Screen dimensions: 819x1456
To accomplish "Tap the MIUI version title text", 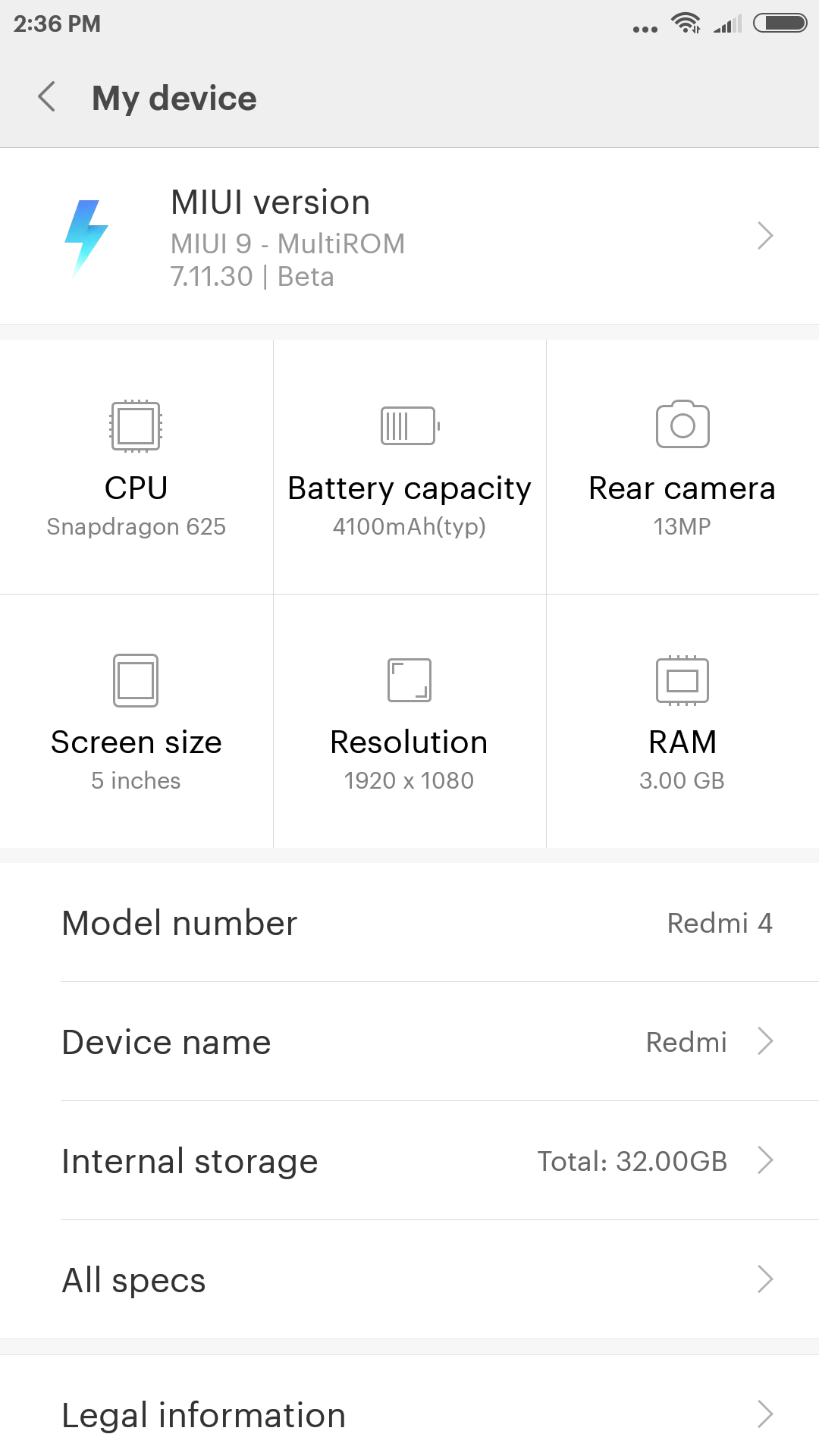I will pyautogui.click(x=271, y=202).
